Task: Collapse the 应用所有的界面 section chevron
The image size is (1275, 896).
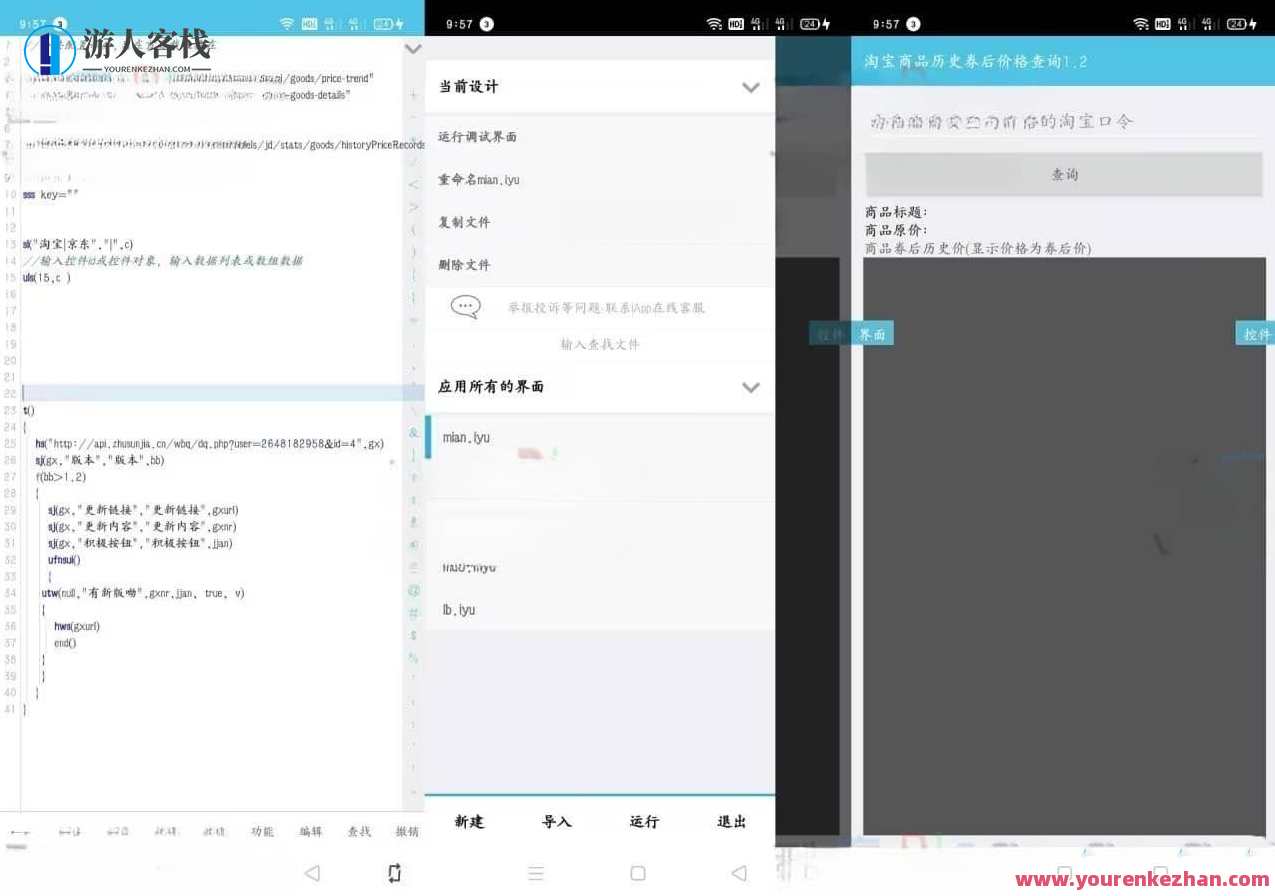Action: tap(751, 388)
